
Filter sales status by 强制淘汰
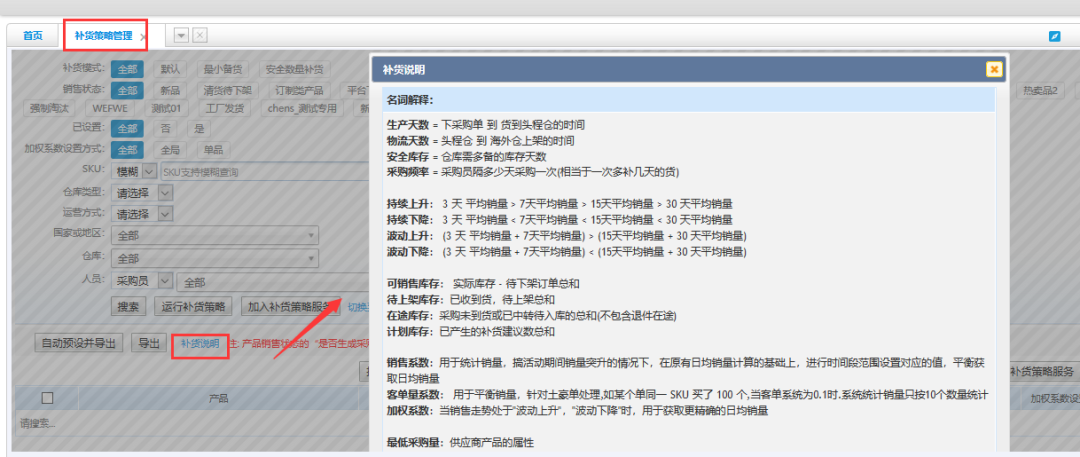tap(50, 108)
